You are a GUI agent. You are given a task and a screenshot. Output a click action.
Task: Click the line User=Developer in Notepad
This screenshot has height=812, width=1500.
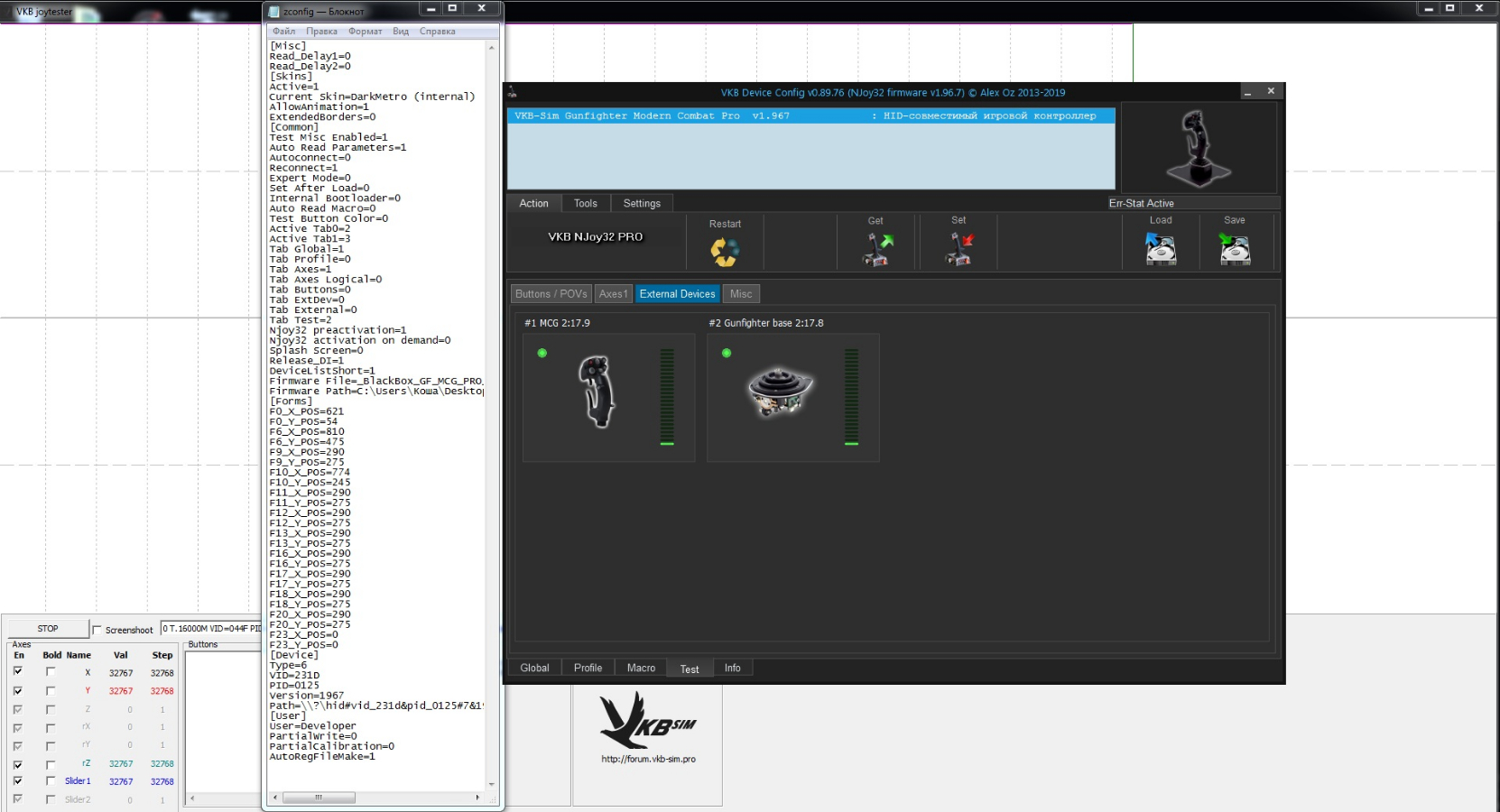312,726
